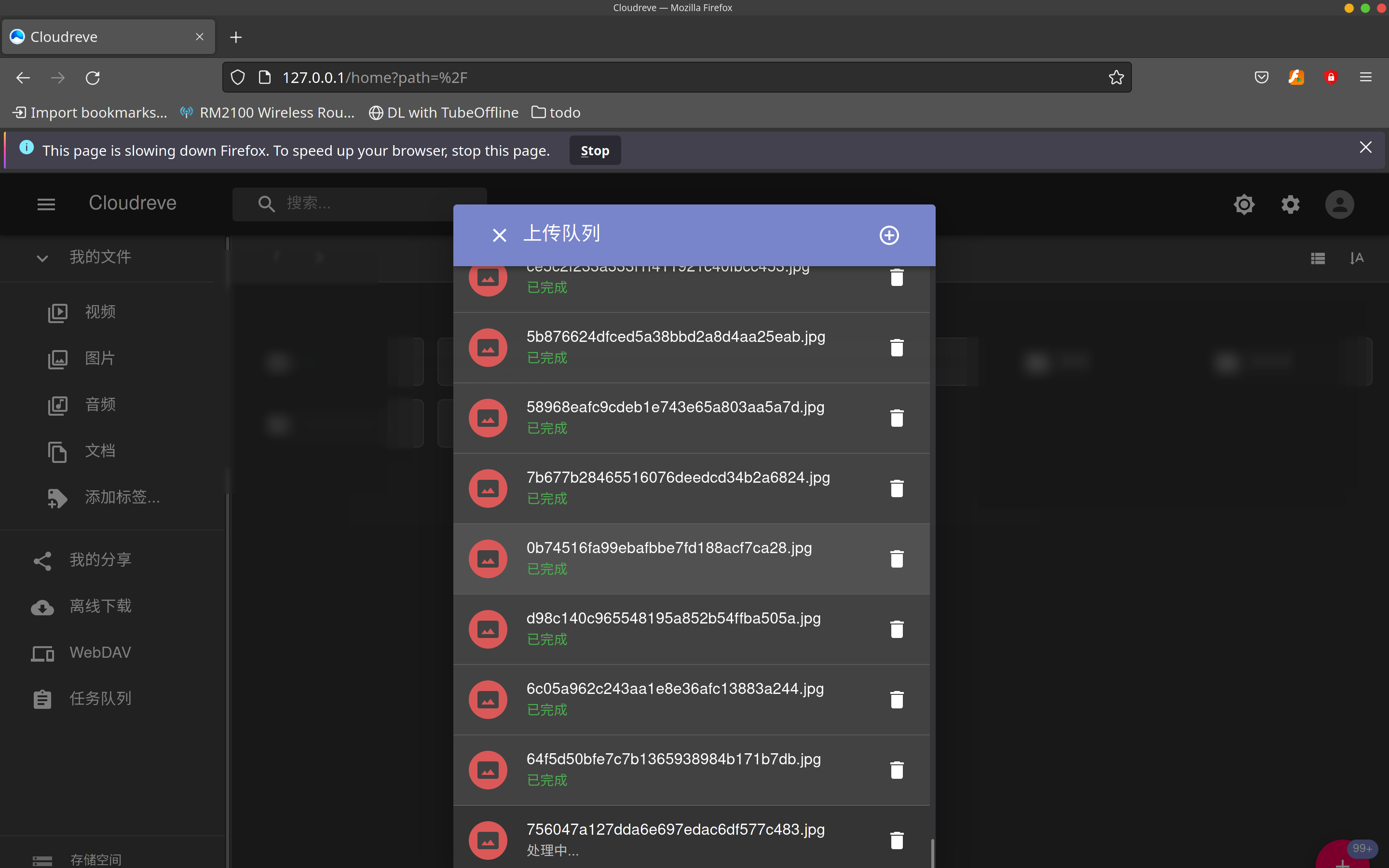Screen dimensions: 1389x868
Task: Open Save to Pocket button
Action: click(x=1261, y=77)
